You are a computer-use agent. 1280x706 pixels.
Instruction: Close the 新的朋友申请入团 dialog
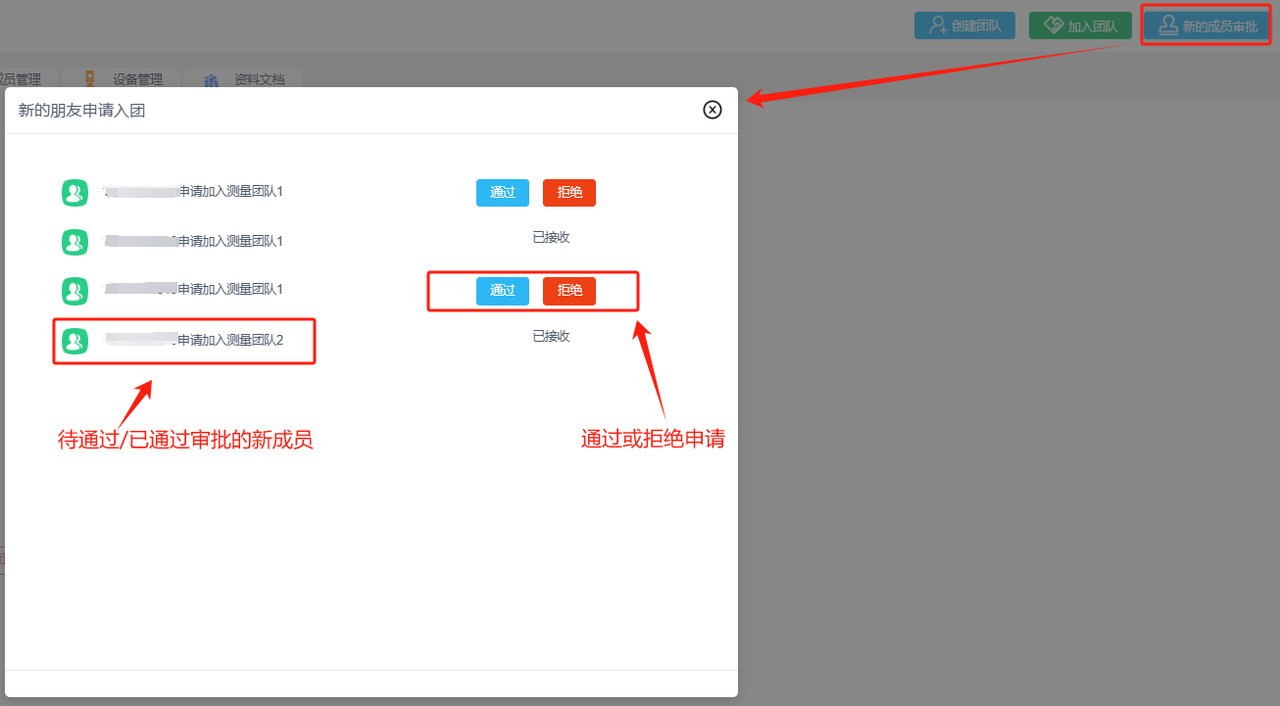tap(712, 110)
